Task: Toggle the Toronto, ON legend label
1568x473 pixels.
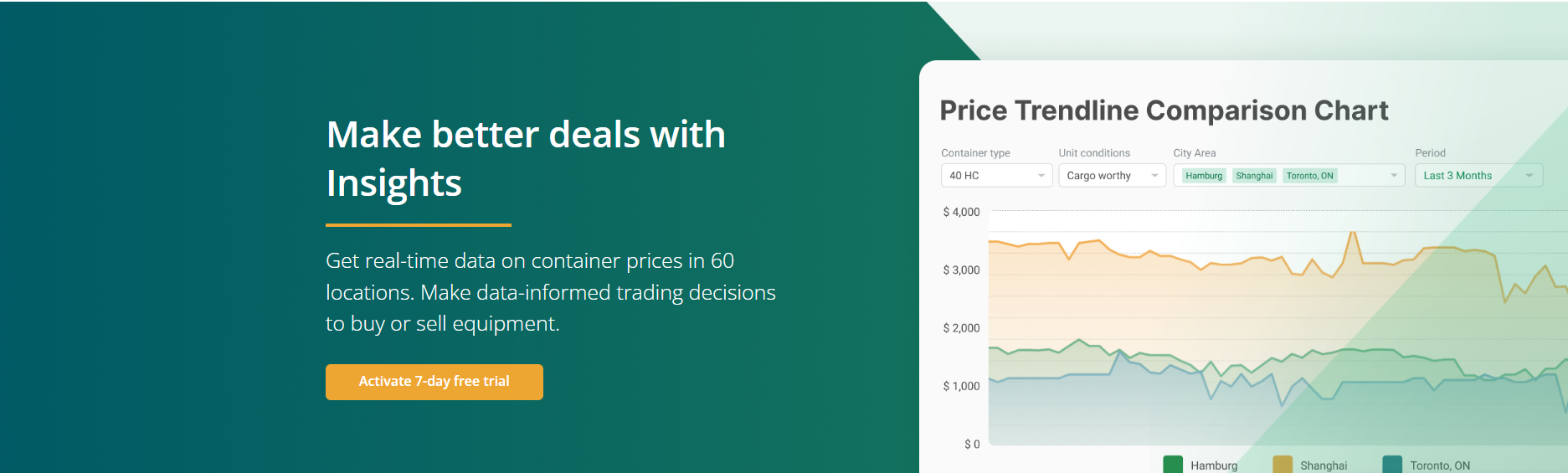Action: click(1440, 465)
